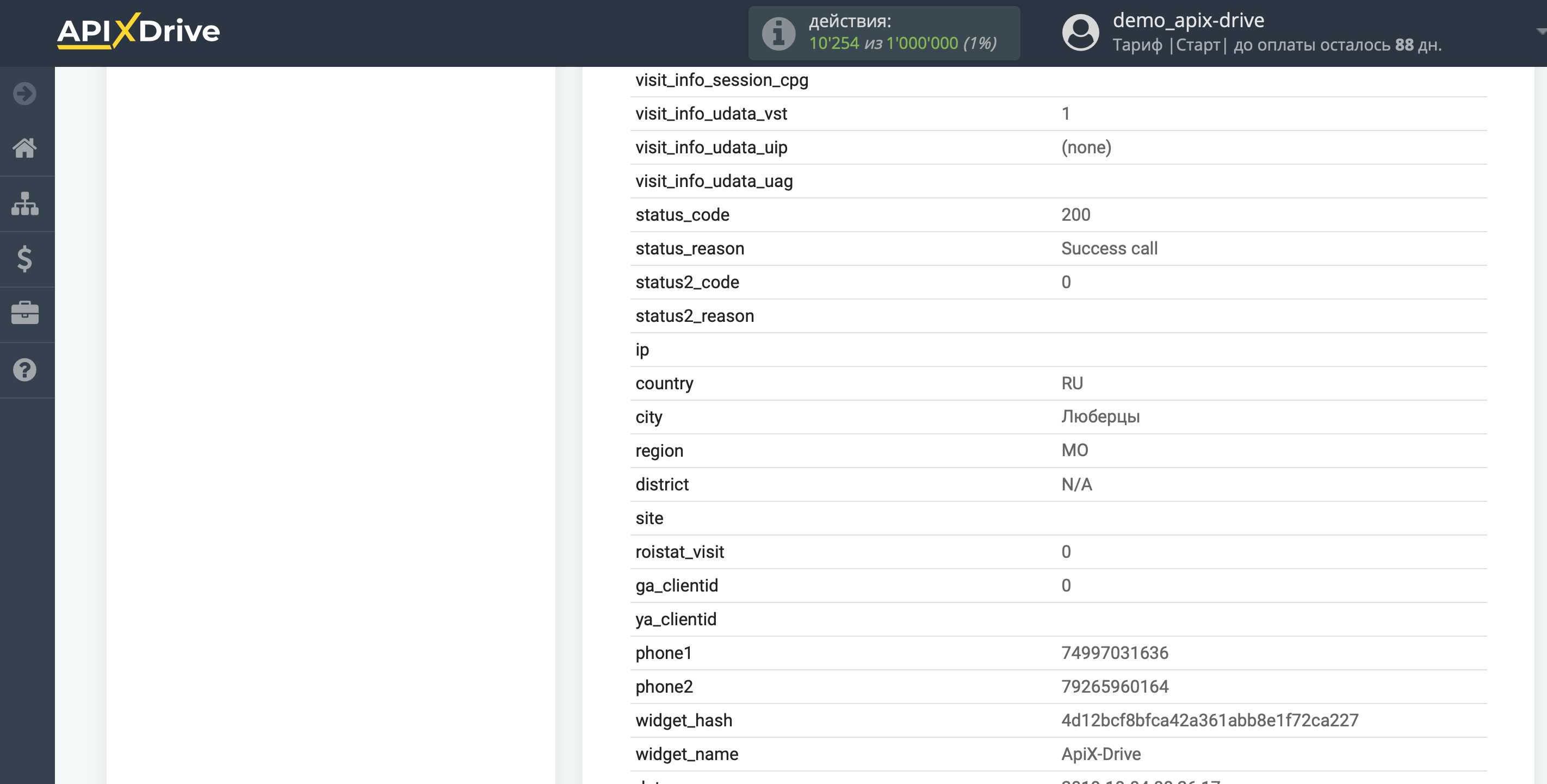The width and height of the screenshot is (1547, 784).
Task: Select the roistat_visit field label
Action: tap(679, 552)
